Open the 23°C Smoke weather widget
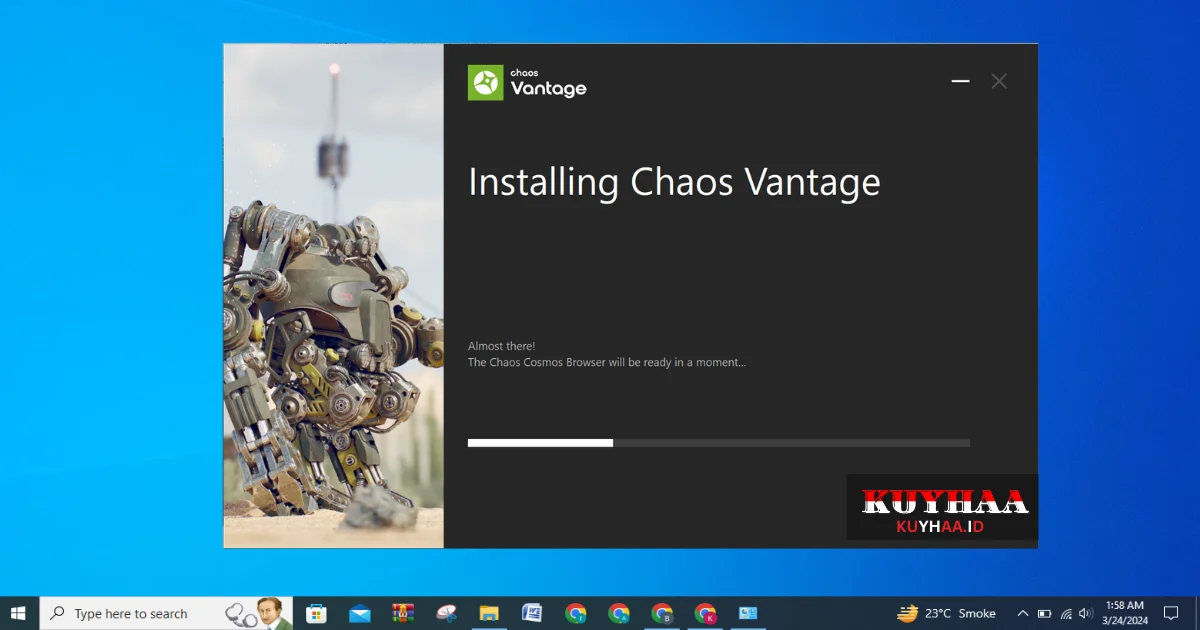1200x630 pixels. (x=946, y=613)
